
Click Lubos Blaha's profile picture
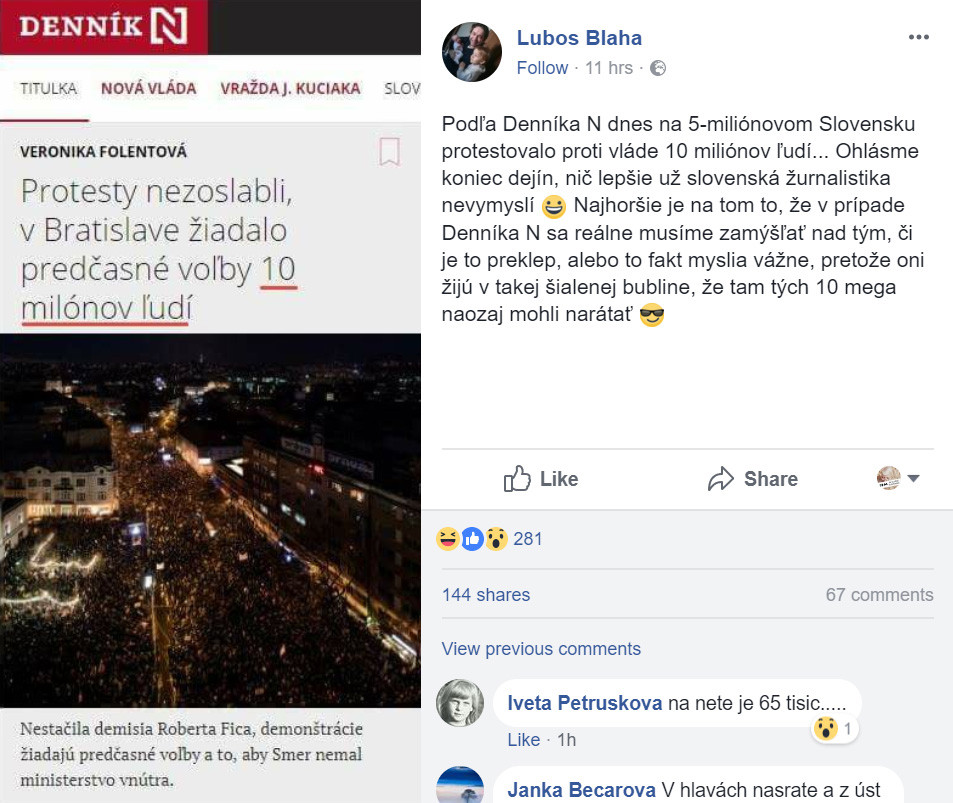point(472,52)
